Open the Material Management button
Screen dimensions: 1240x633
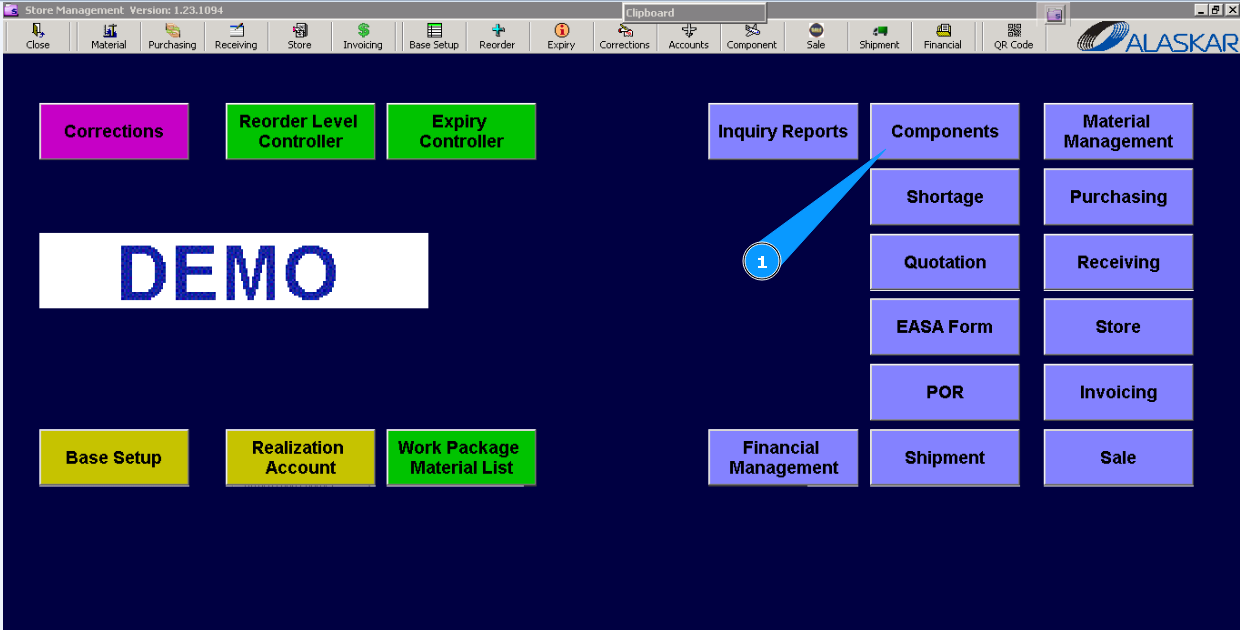click(1118, 131)
